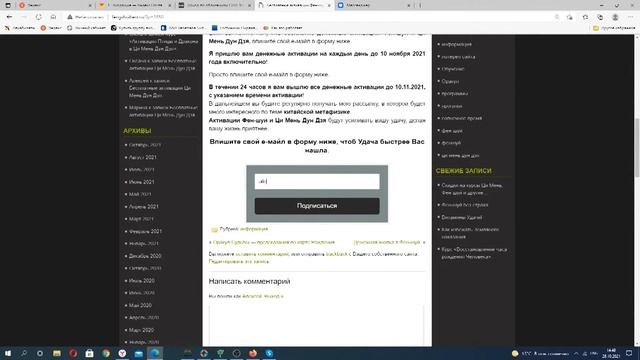The height and width of the screenshot is (360, 640).
Task: Open the Mail app on taskbar
Action: [138, 353]
